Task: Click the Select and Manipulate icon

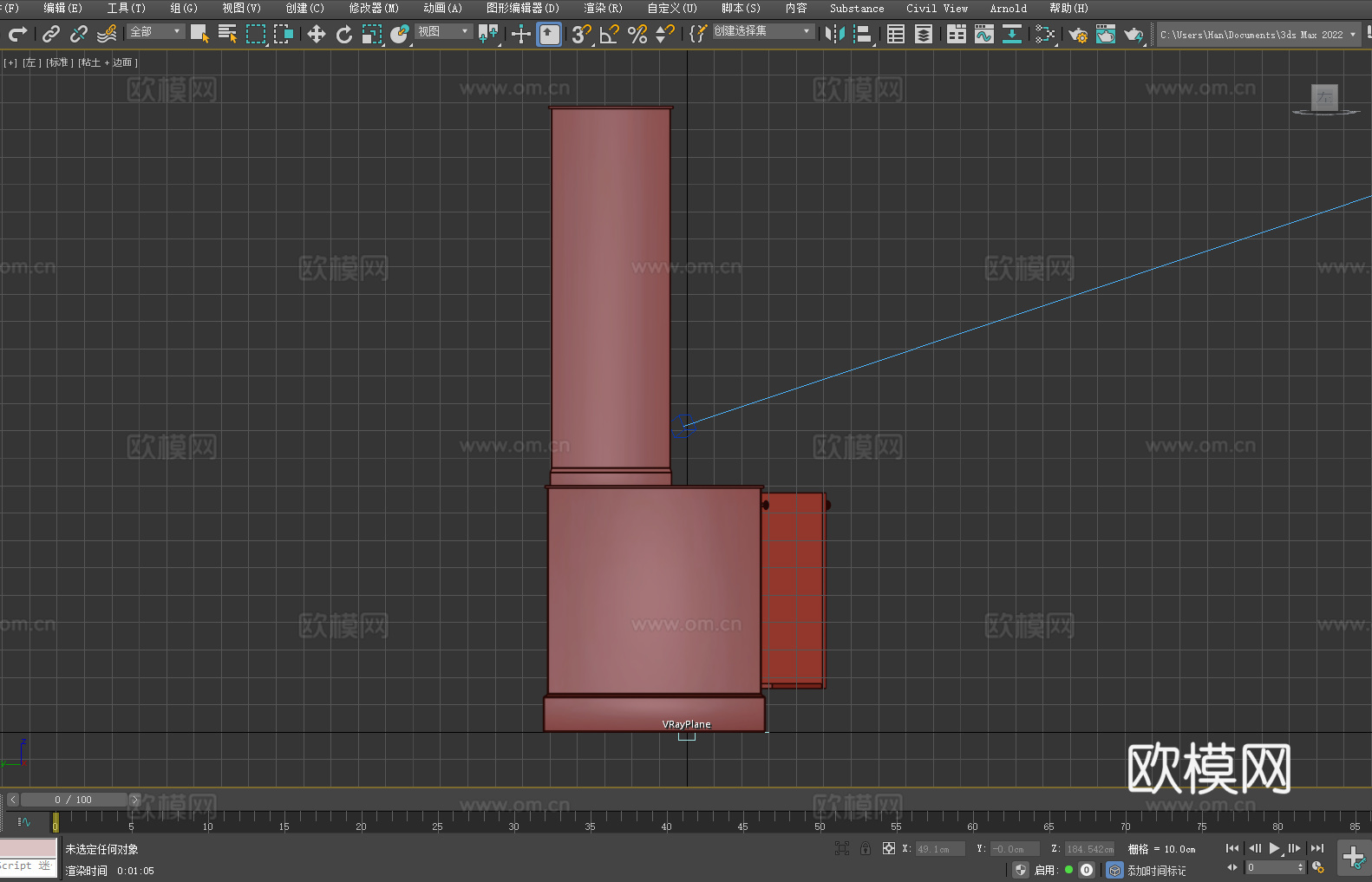Action: tap(521, 34)
